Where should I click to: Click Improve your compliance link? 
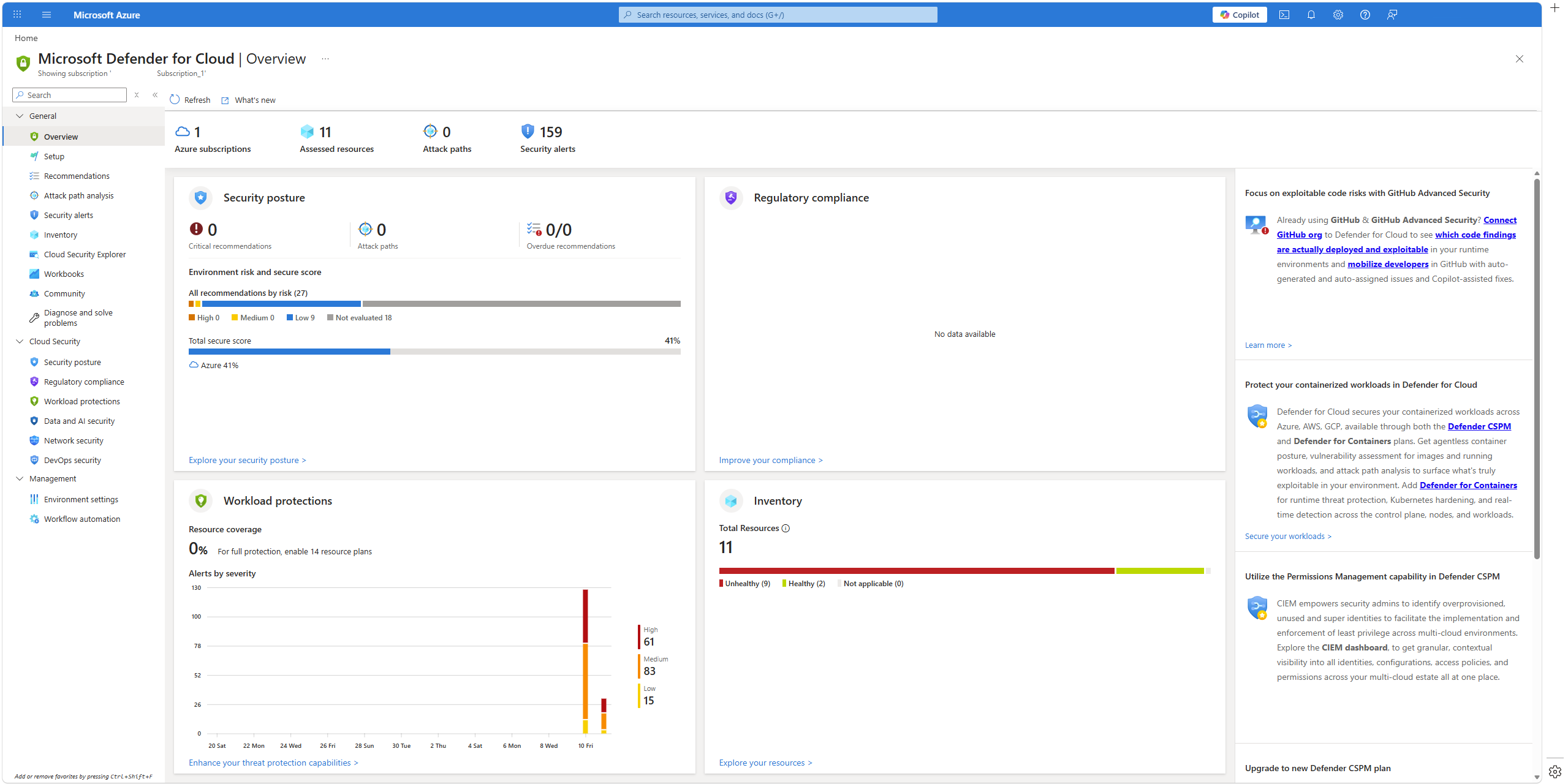click(771, 460)
